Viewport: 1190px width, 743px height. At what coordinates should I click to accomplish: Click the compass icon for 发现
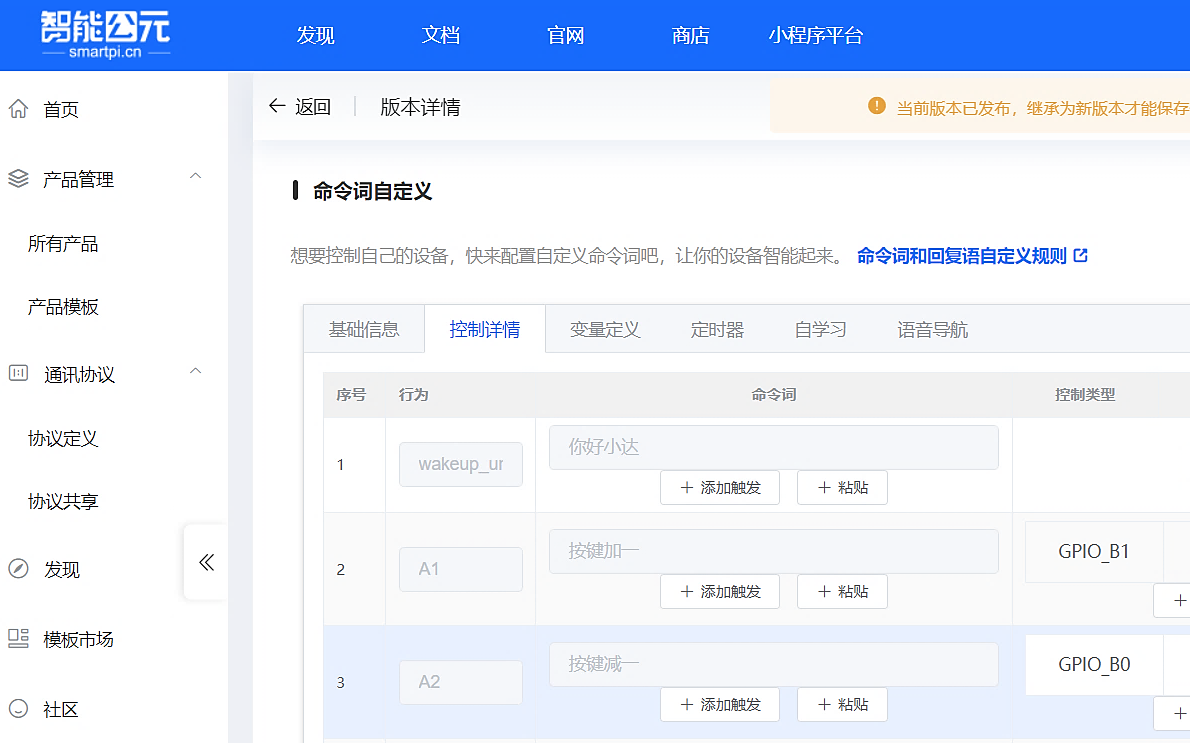point(18,569)
